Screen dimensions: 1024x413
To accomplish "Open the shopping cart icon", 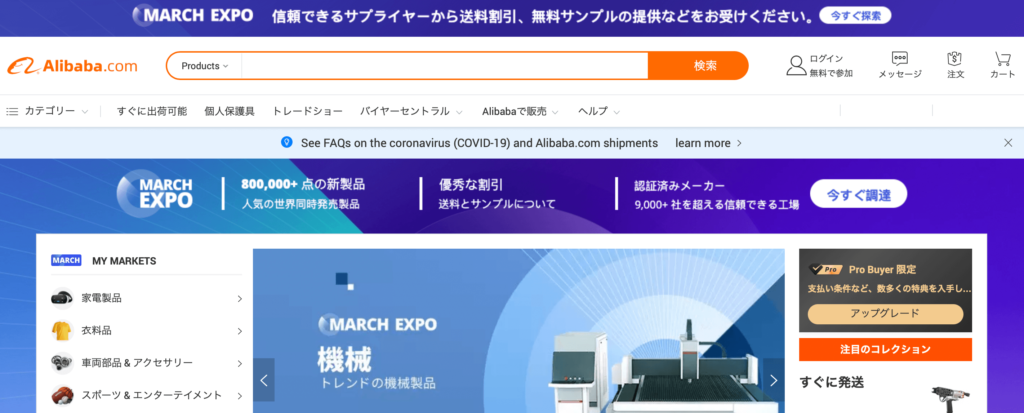I will click(1002, 58).
